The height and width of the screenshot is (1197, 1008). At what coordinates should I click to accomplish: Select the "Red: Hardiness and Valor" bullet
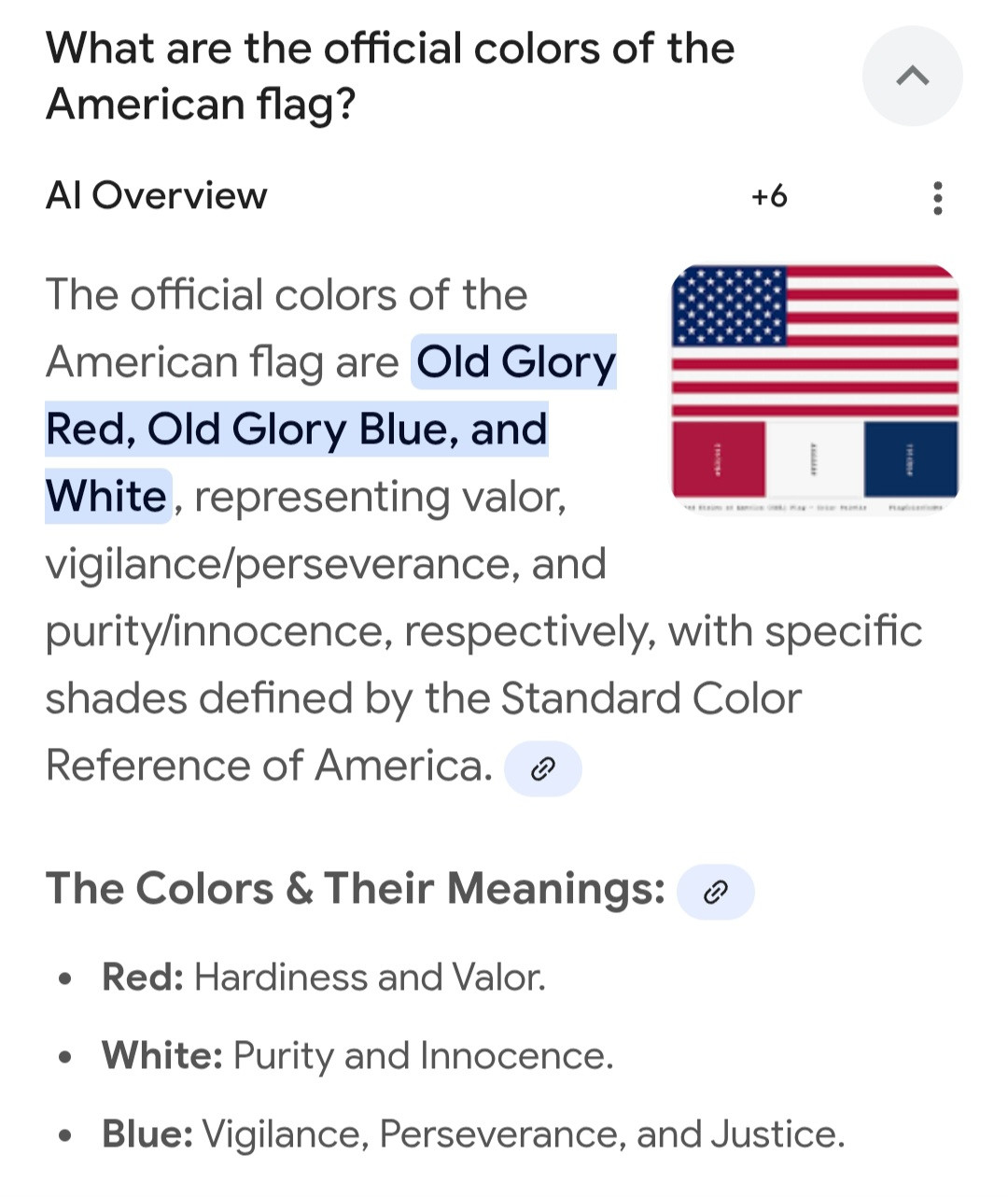point(323,978)
